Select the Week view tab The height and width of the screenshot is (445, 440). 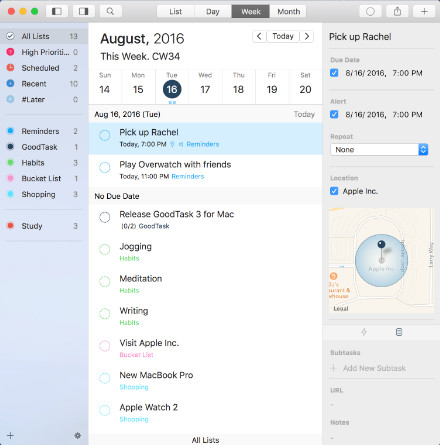pyautogui.click(x=251, y=12)
